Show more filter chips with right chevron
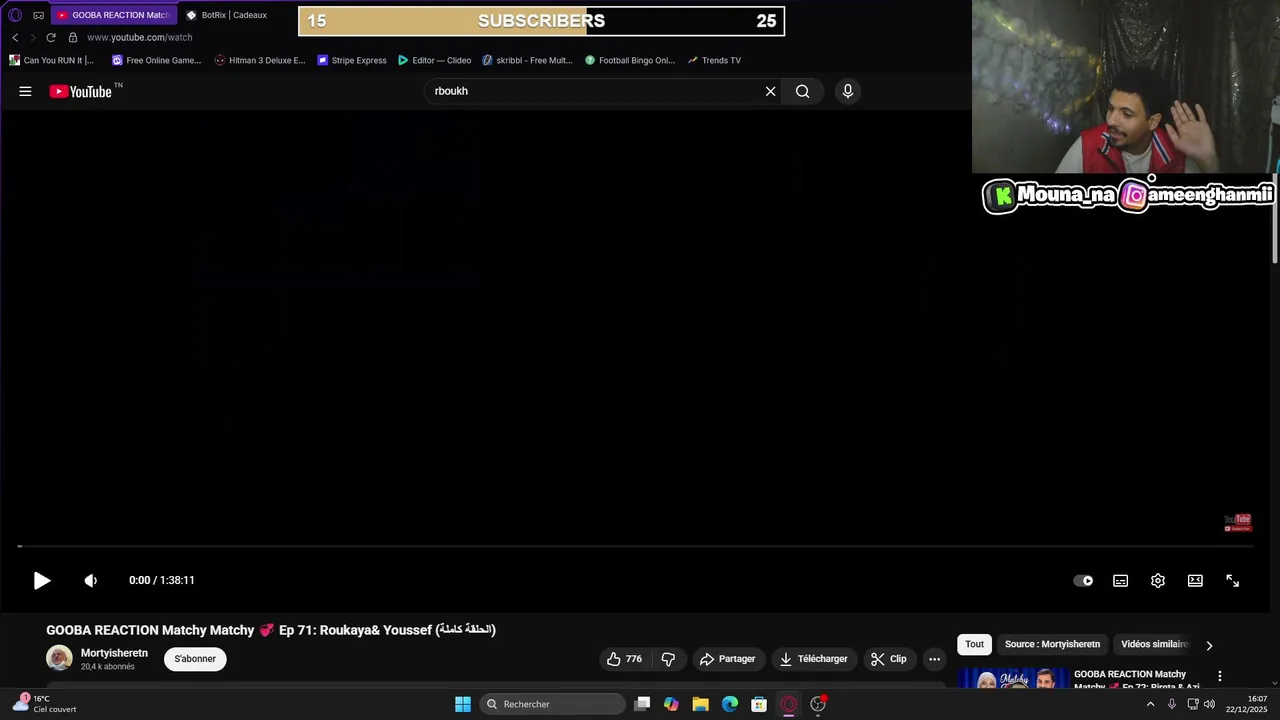1280x720 pixels. pos(1209,645)
